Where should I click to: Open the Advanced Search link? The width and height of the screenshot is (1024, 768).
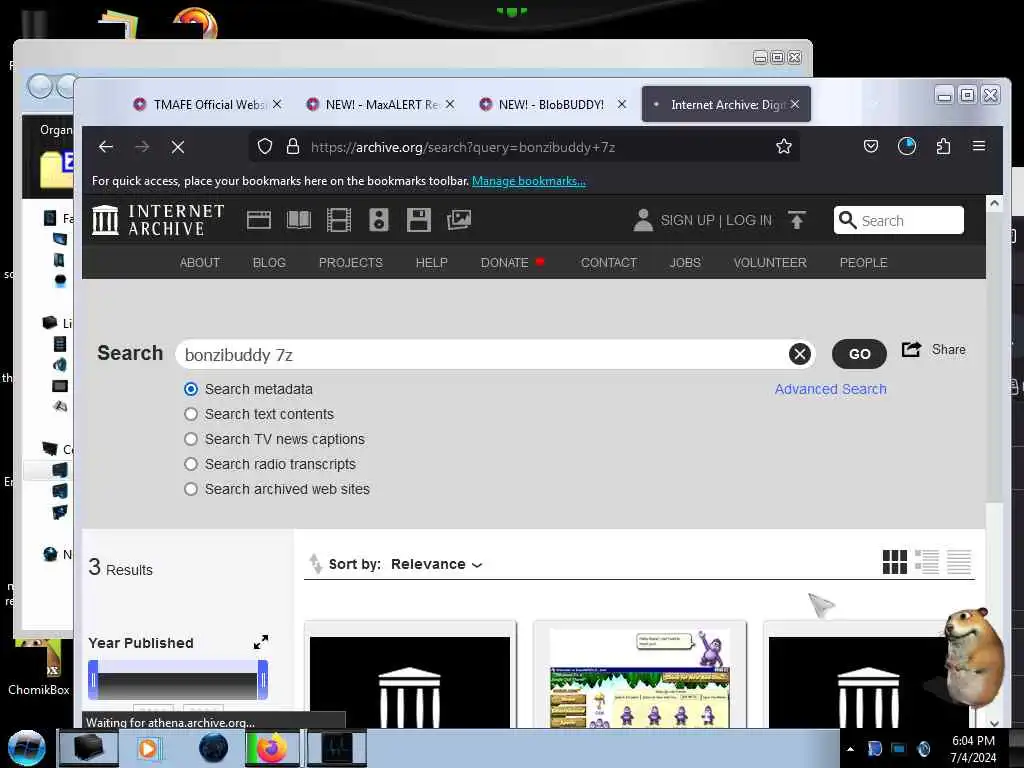click(x=831, y=389)
